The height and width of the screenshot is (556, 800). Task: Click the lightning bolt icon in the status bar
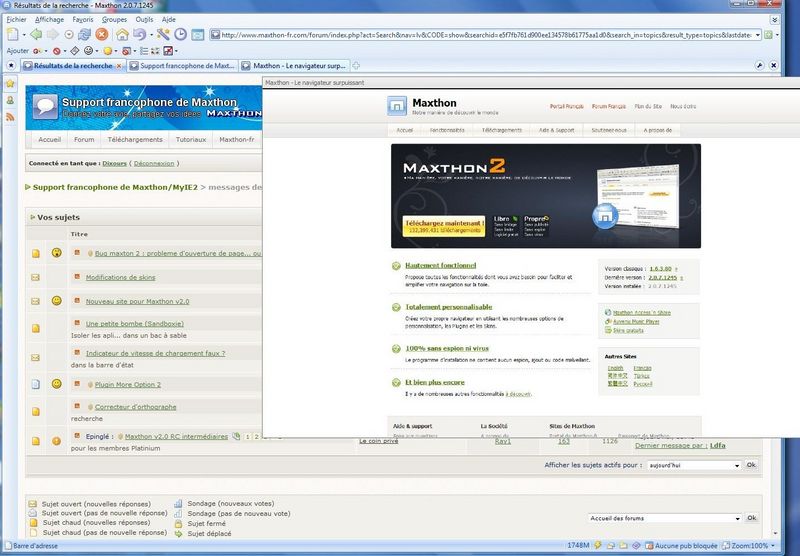598,546
